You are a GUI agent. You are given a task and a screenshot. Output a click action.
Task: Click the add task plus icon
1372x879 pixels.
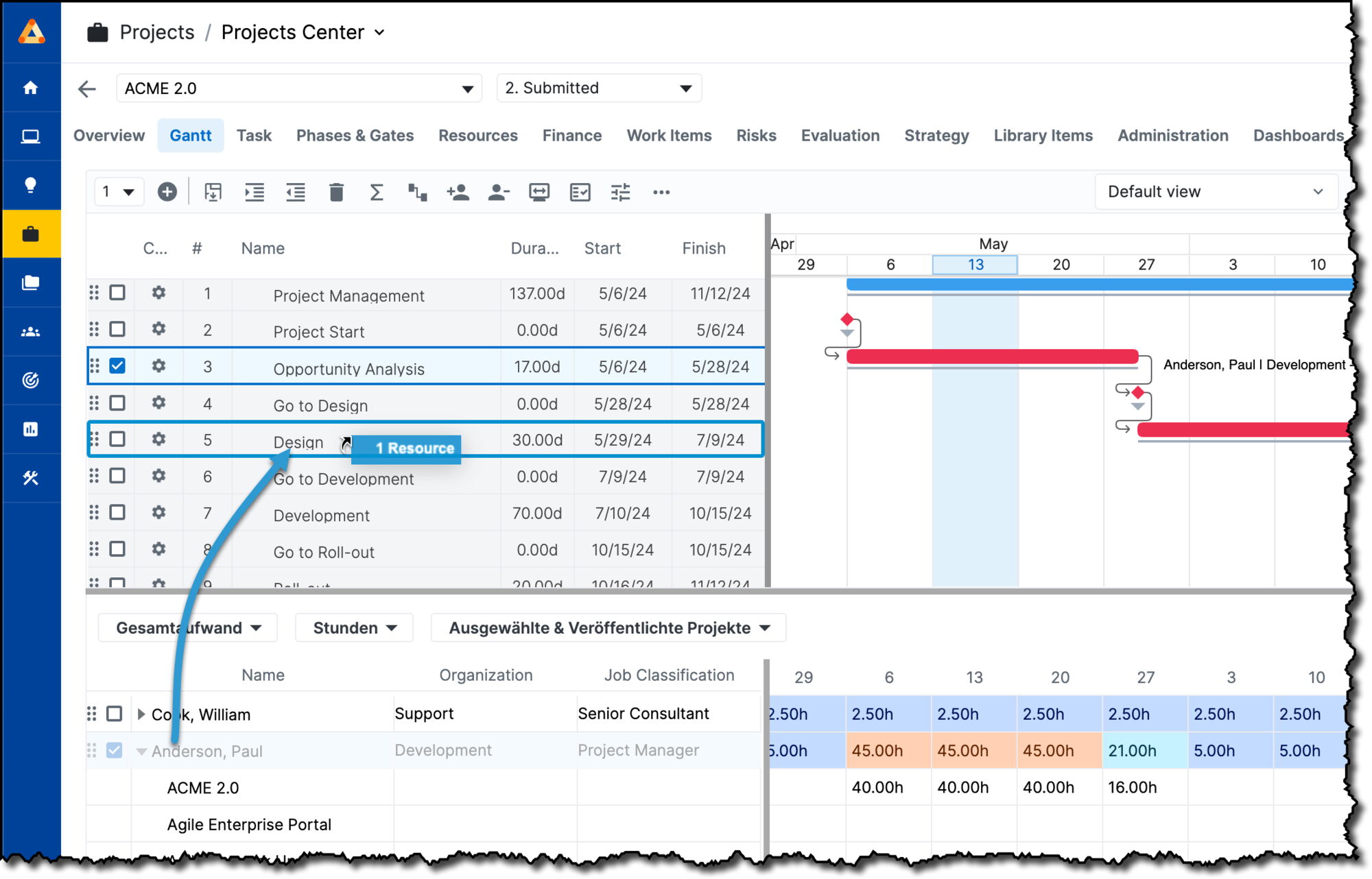pyautogui.click(x=167, y=192)
